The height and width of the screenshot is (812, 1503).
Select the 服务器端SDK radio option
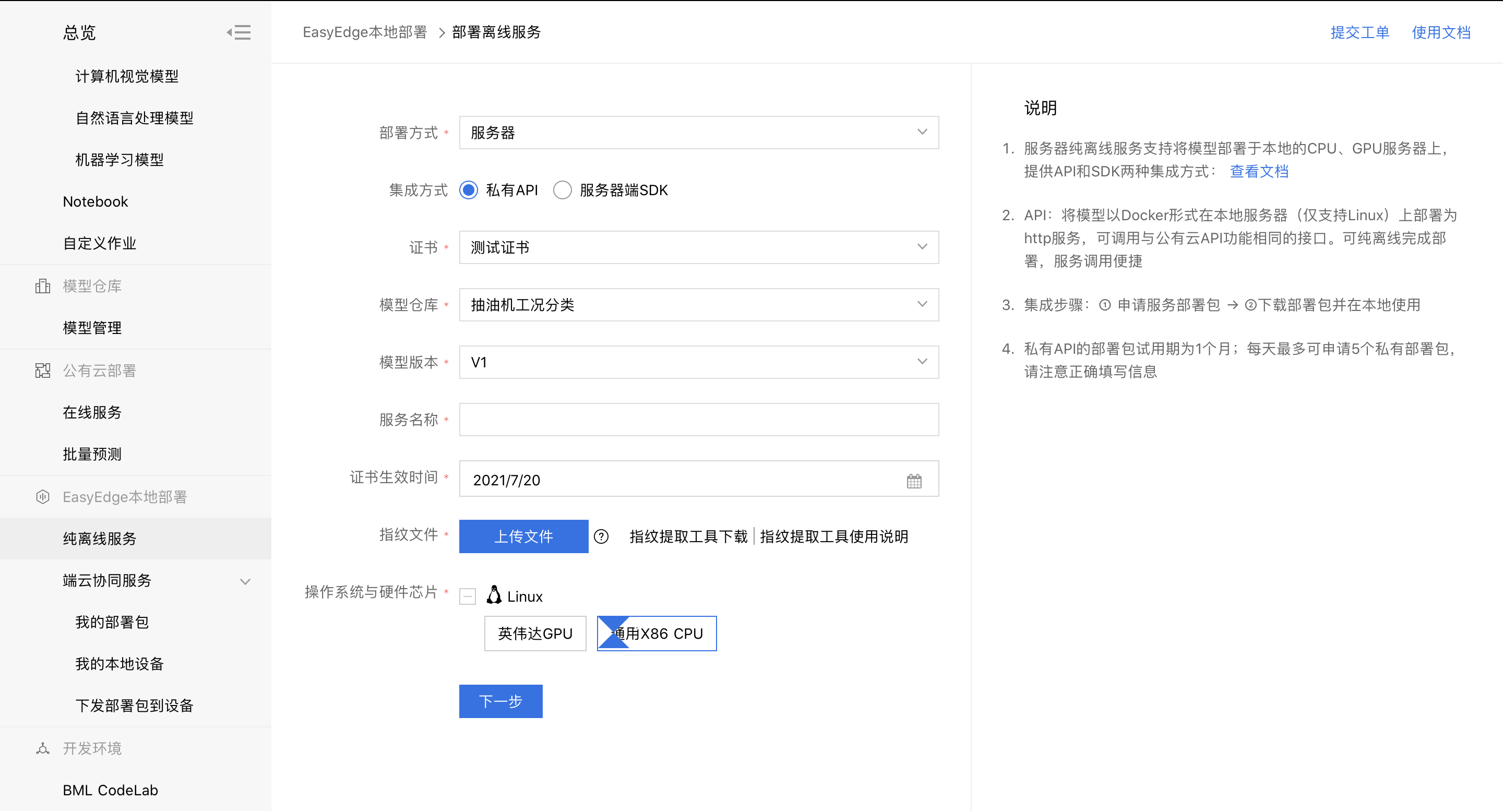point(563,190)
